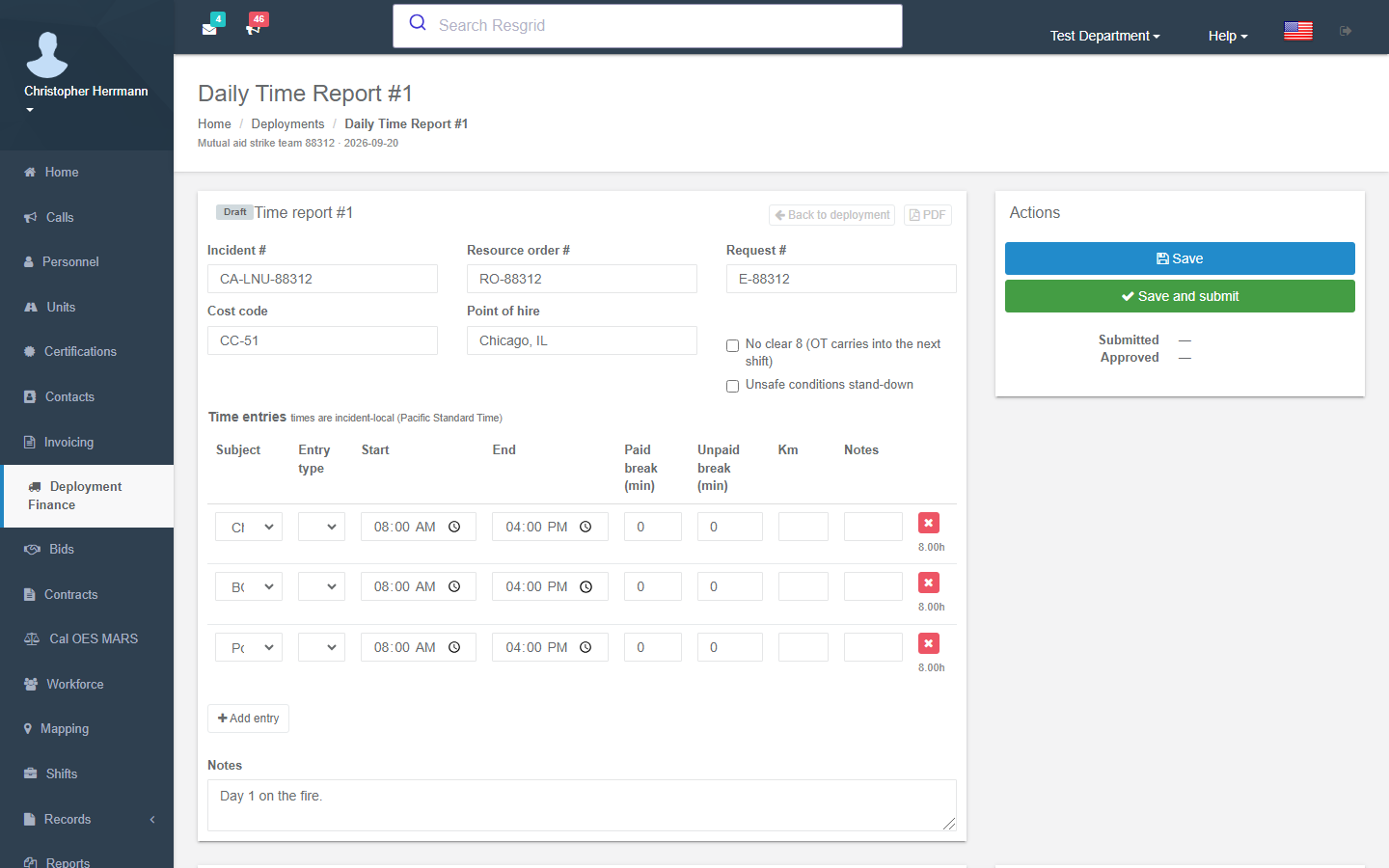The image size is (1389, 868).
Task: Open Deployment Finance in the sidebar
Action: coord(89,496)
